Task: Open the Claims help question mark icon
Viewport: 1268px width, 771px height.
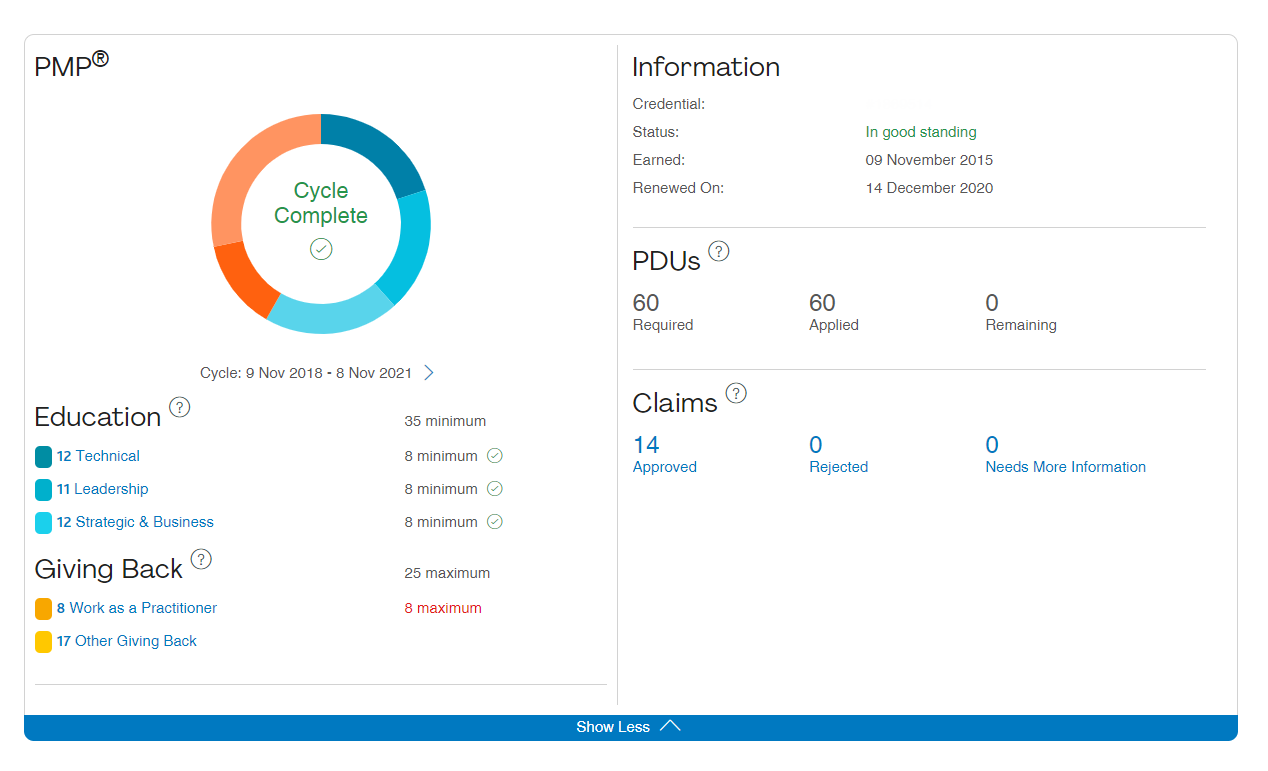Action: click(736, 393)
